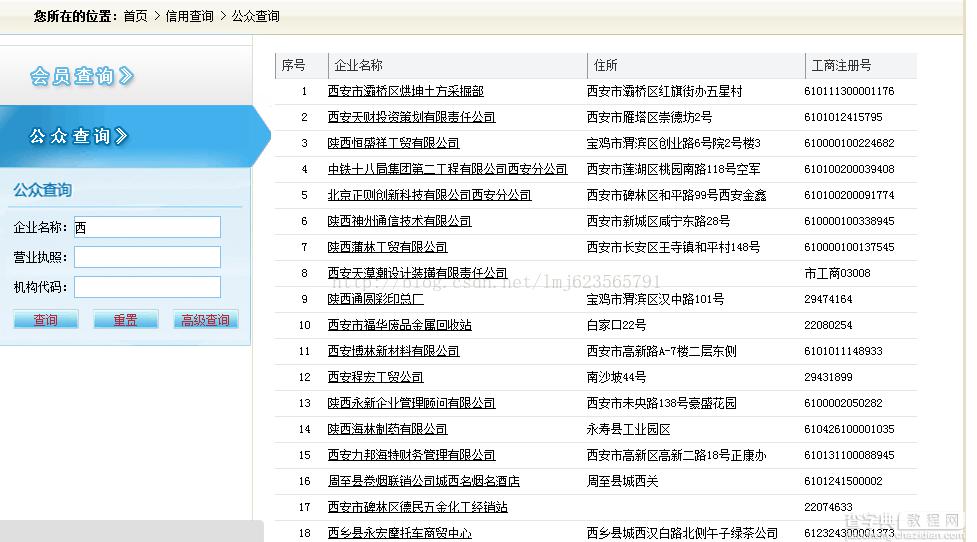
Task: Open 西乡县永宏摩托车商贸中心 link
Action: [399, 533]
